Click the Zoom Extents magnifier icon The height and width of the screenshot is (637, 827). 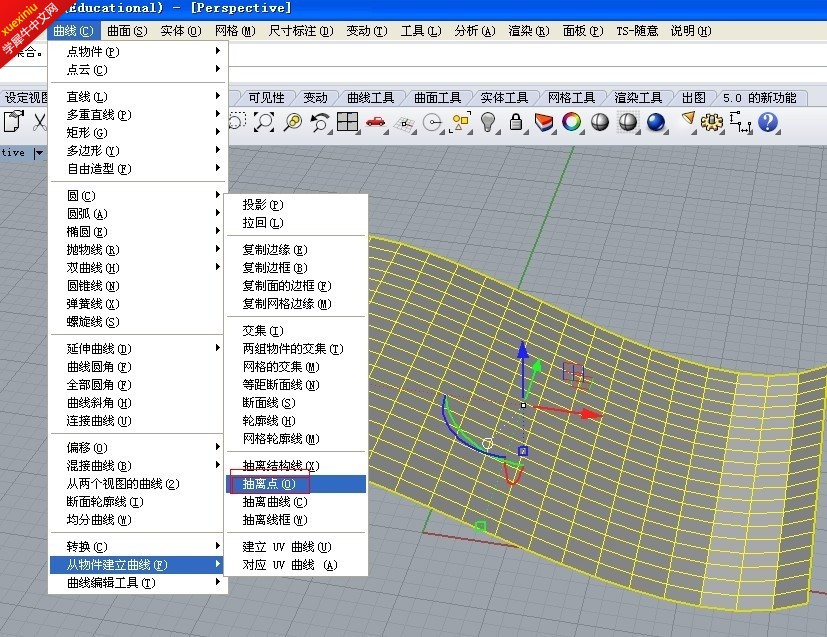(264, 122)
